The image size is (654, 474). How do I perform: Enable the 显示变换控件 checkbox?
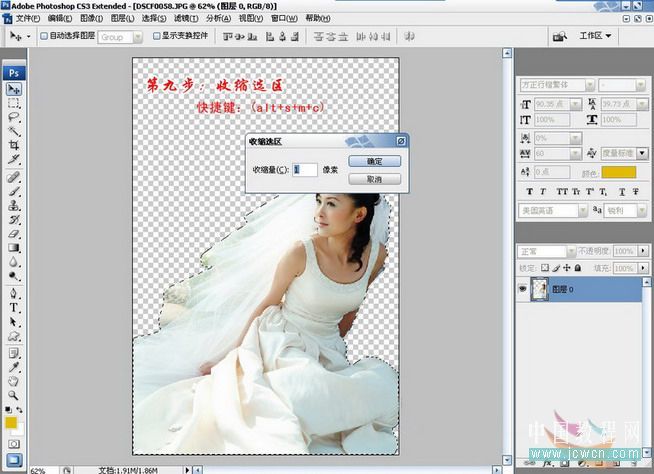pos(156,36)
